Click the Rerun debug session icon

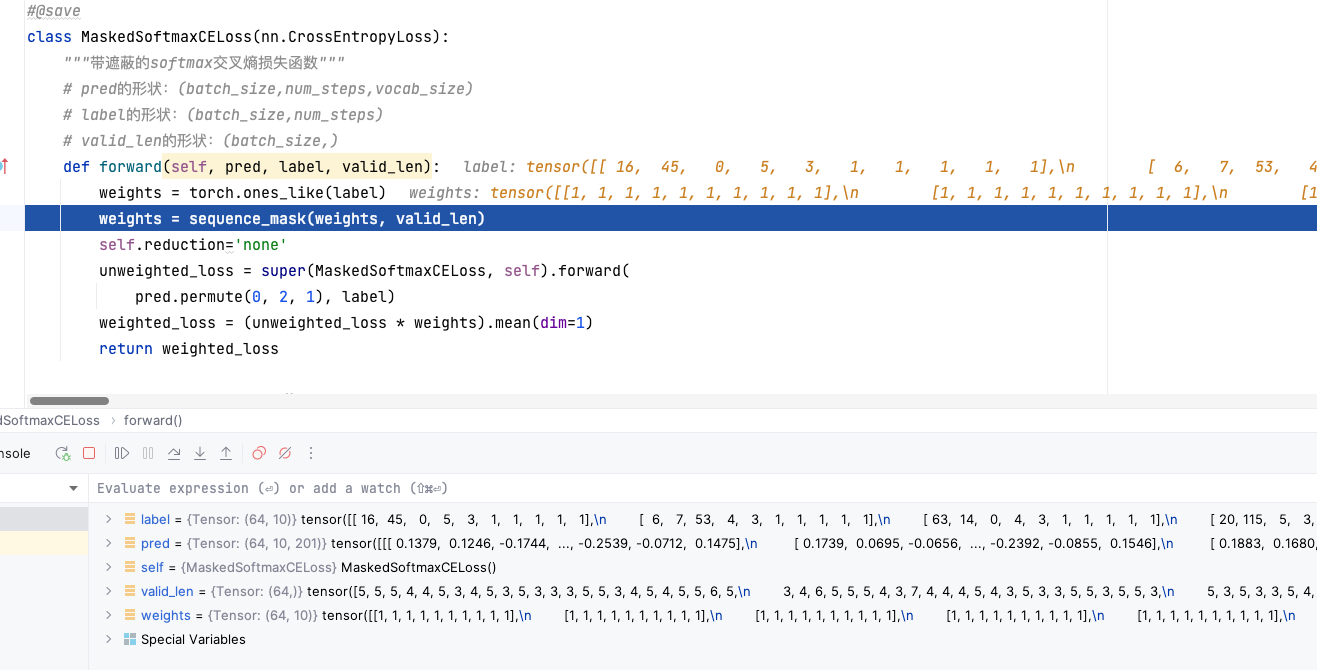[x=63, y=453]
